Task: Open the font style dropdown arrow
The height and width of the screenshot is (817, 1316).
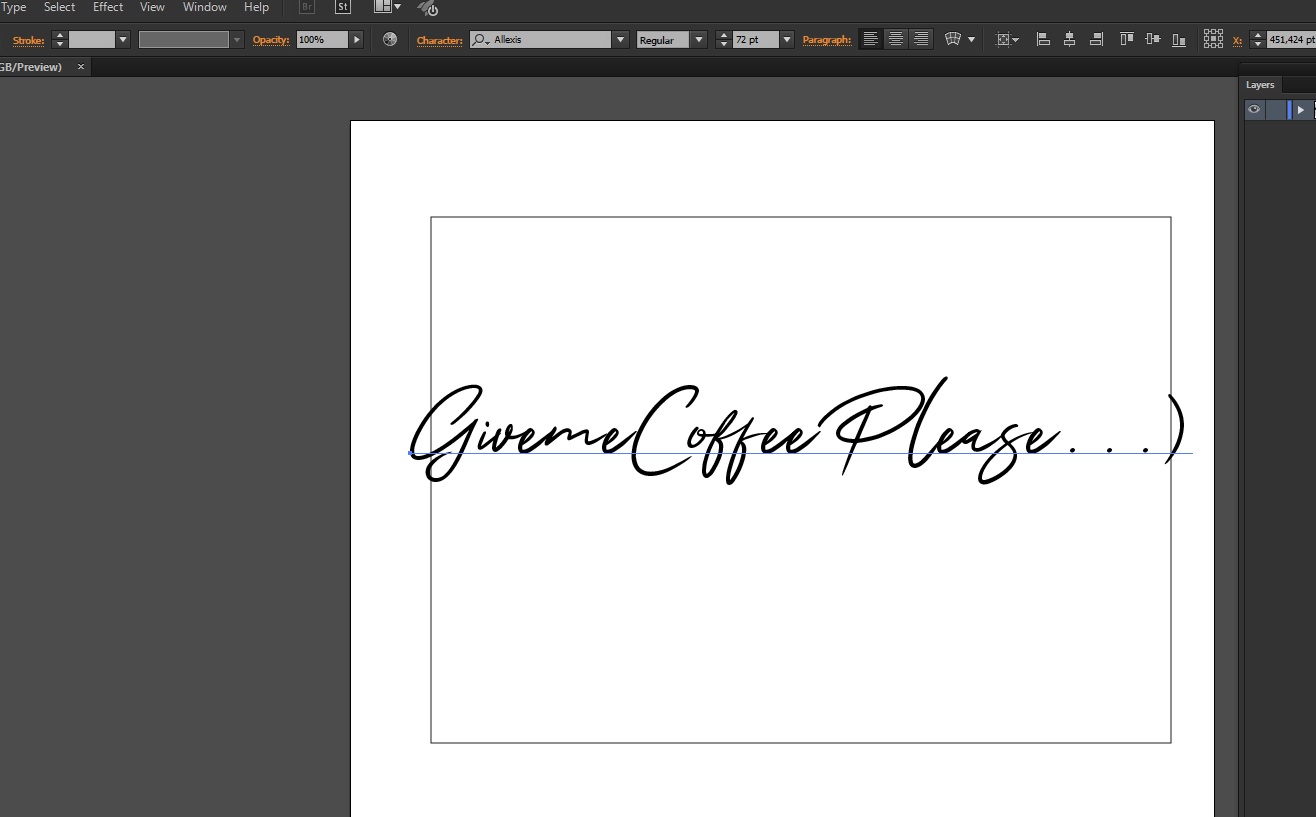Action: [698, 40]
